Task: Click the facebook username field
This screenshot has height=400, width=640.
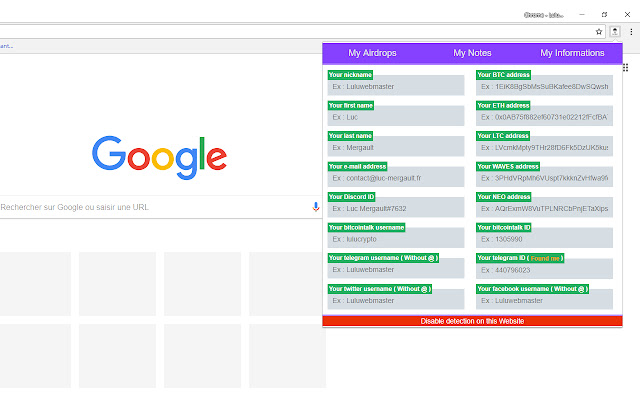Action: point(544,300)
